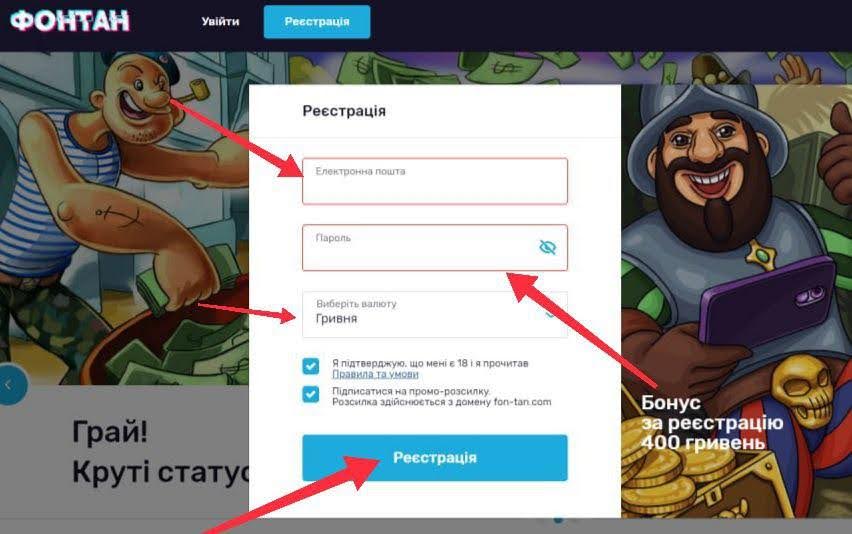This screenshot has height=534, width=852.
Task: Open the Виберіть валюту dropdown showing Гривня
Action: [x=435, y=315]
